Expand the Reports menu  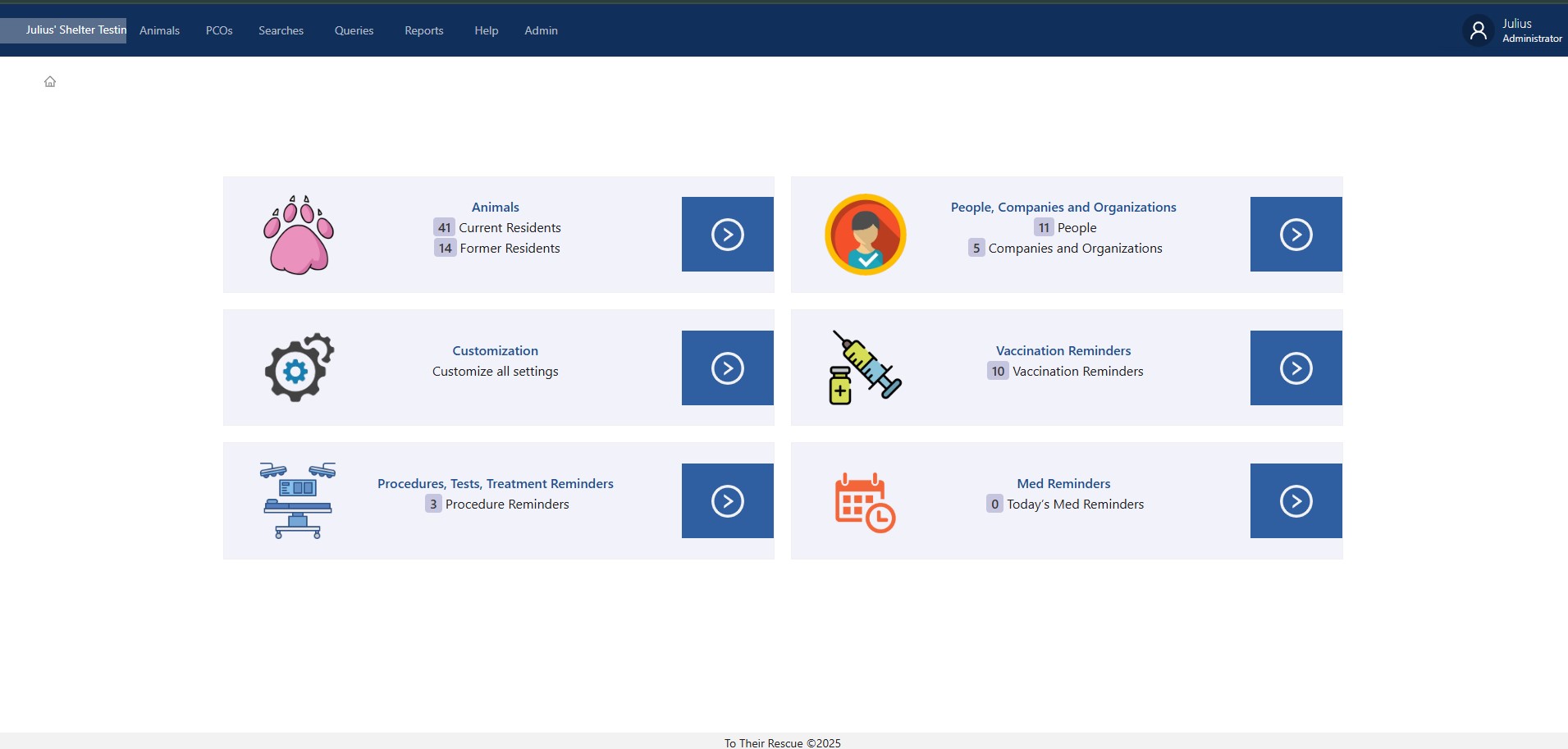click(x=423, y=30)
